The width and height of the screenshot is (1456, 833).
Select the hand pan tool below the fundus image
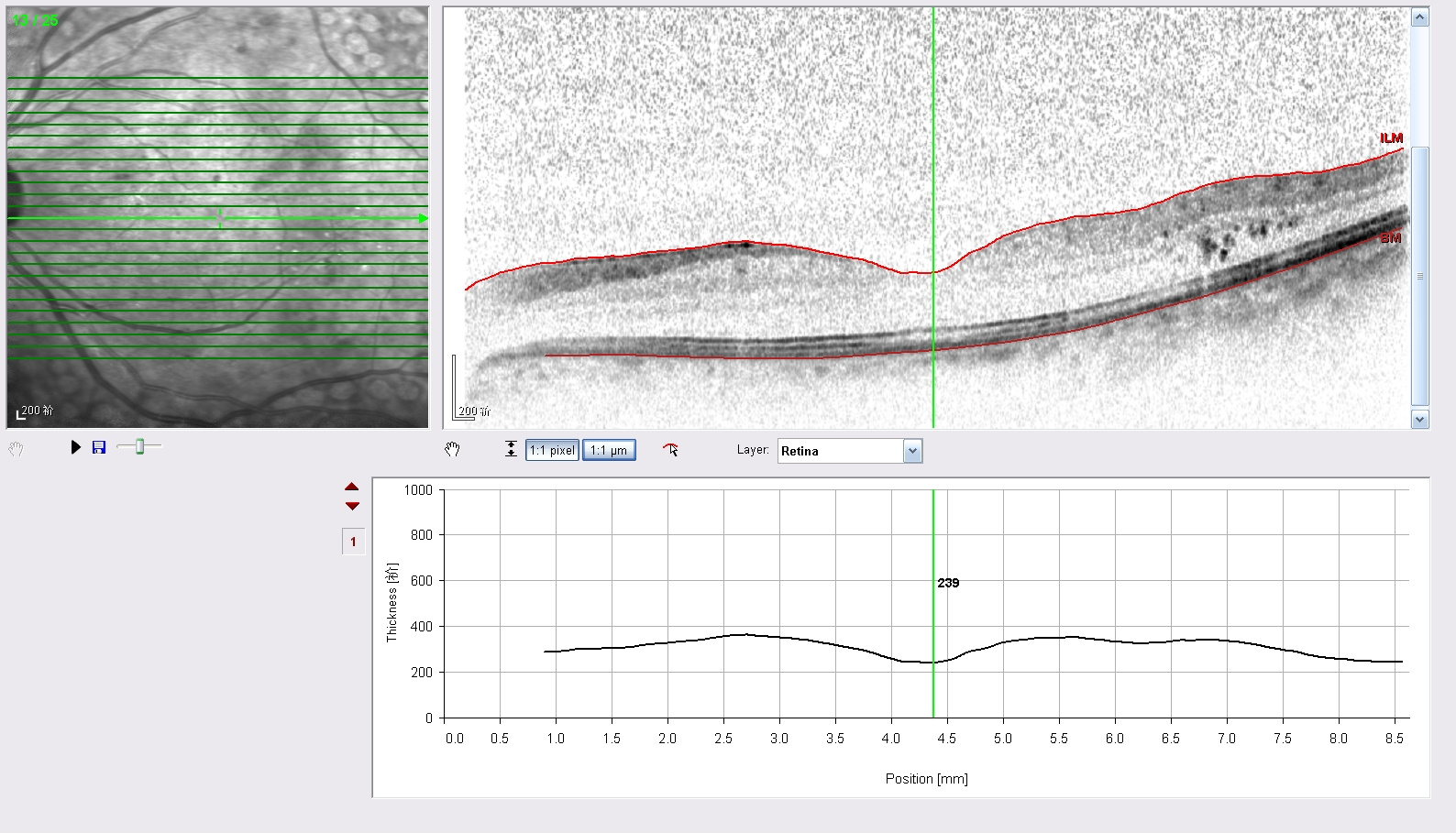pyautogui.click(x=16, y=449)
